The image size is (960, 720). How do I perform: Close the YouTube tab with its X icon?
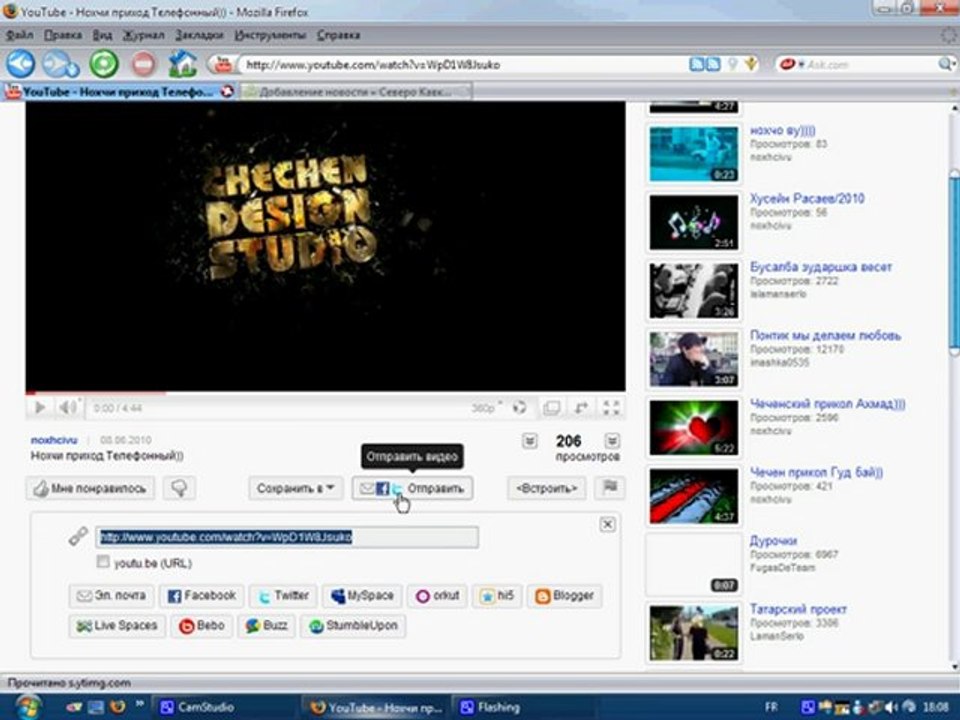click(x=227, y=92)
